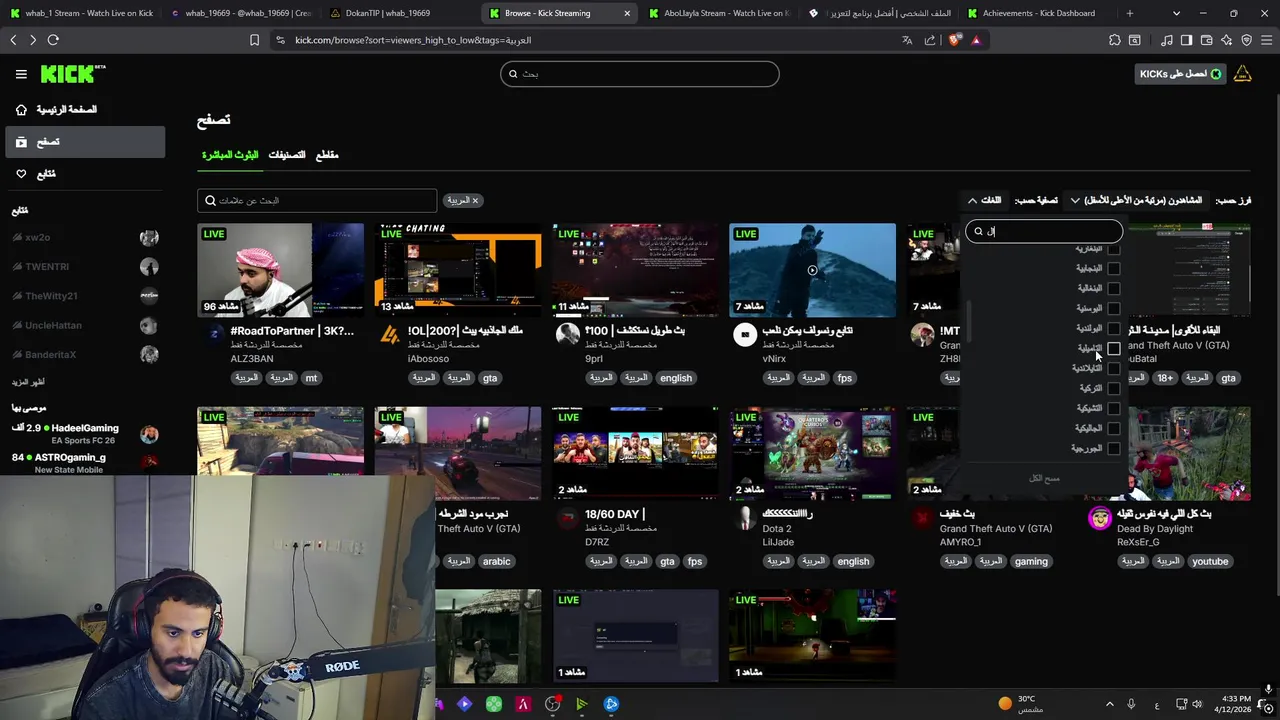Click the Get KICKs button

coord(1180,74)
